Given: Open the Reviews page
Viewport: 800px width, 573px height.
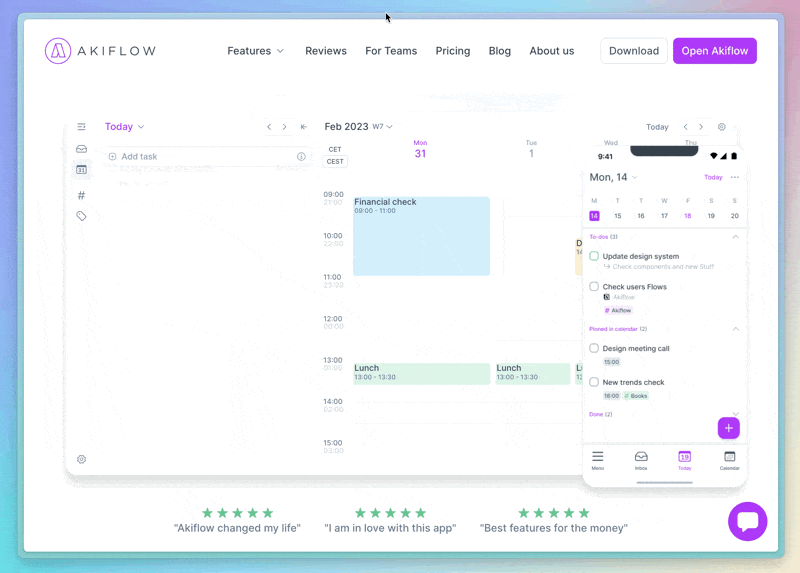Looking at the screenshot, I should [326, 51].
